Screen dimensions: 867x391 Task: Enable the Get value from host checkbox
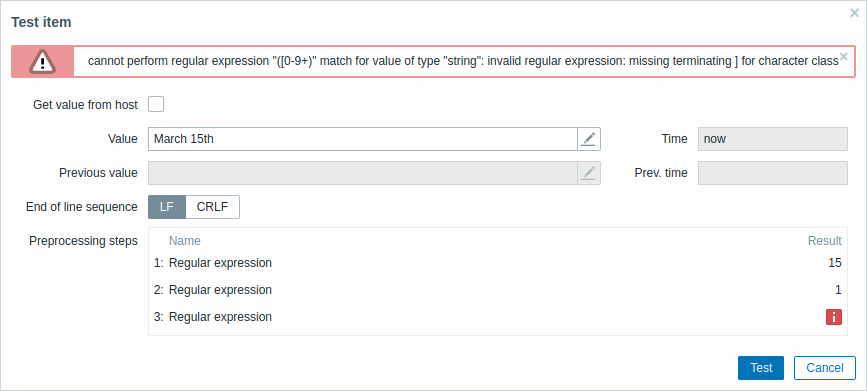(x=156, y=104)
